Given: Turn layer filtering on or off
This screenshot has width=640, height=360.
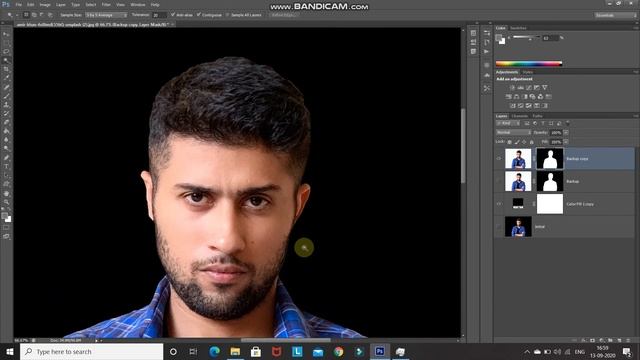Looking at the screenshot, I should 567,123.
